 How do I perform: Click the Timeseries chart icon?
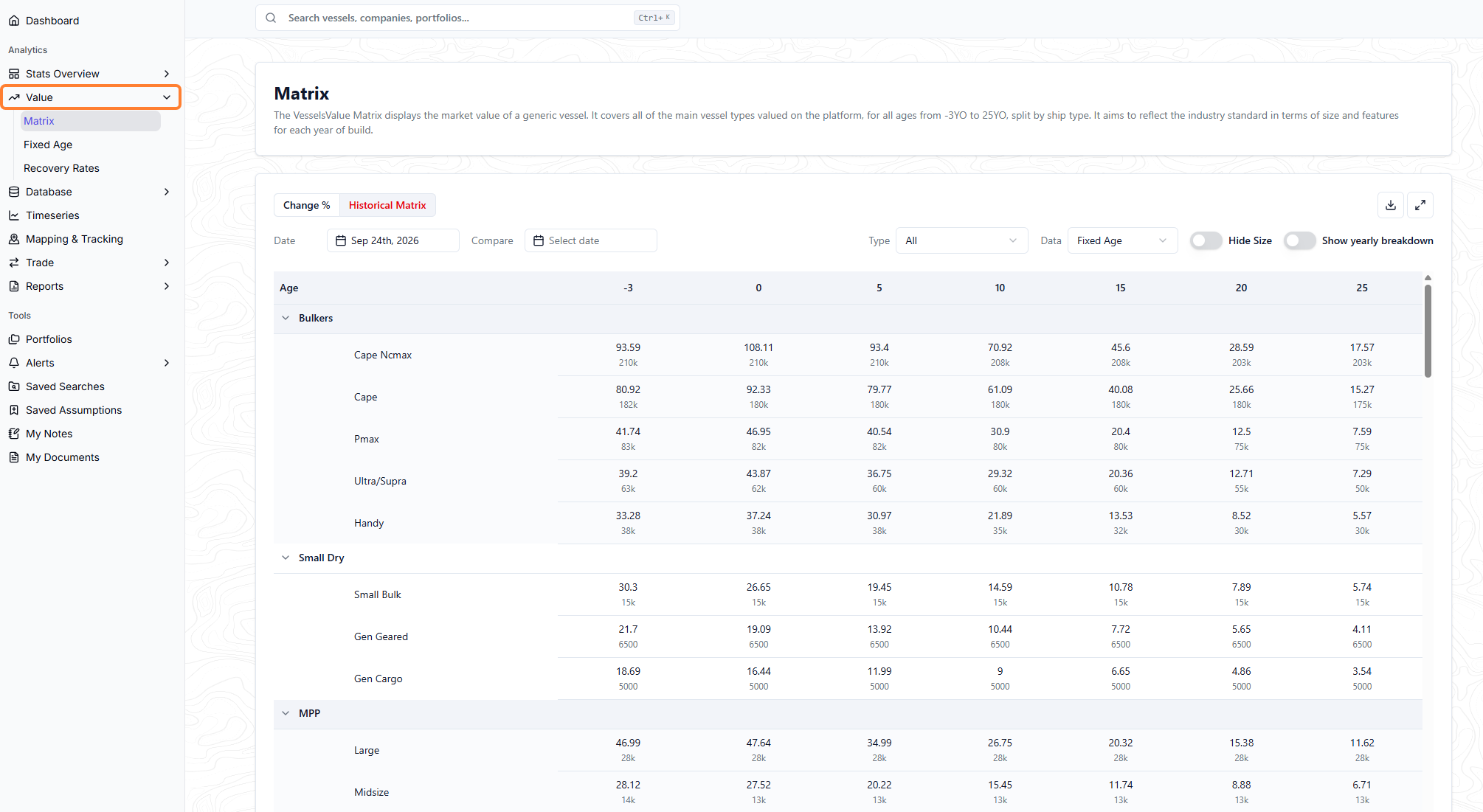[x=14, y=215]
